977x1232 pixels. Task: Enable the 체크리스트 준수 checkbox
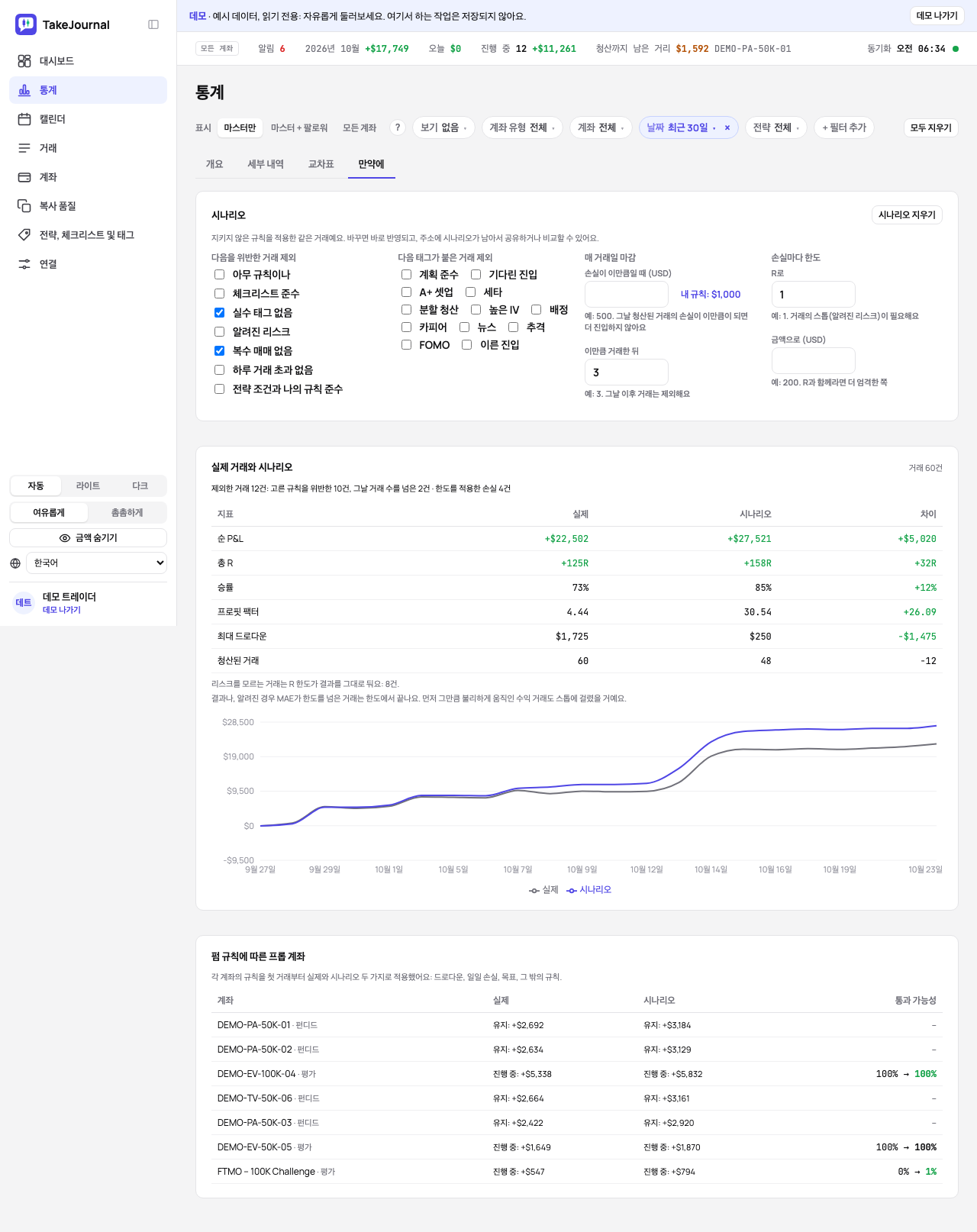[219, 293]
